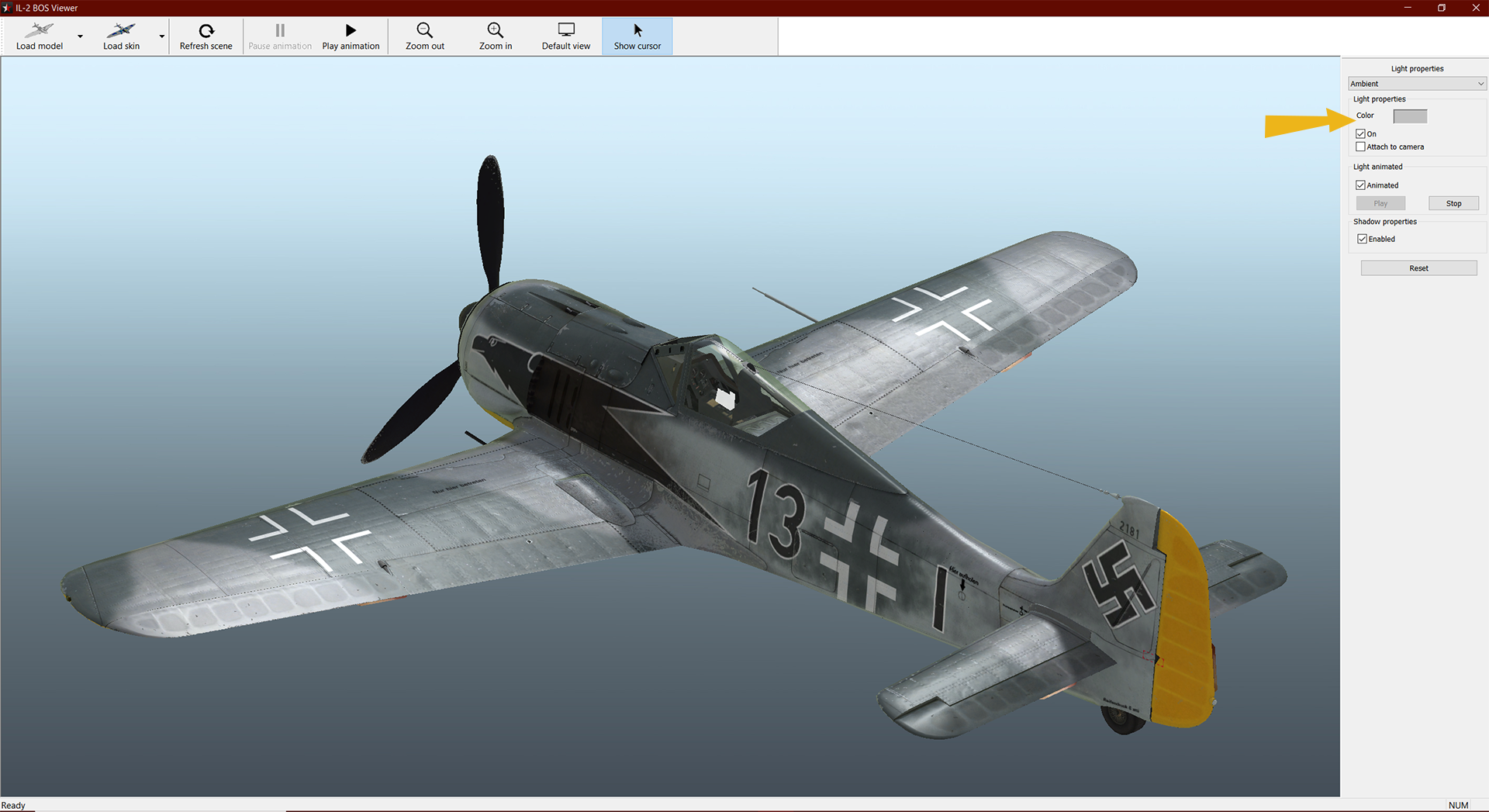
Task: Uncheck the Animated light checkbox
Action: point(1360,185)
